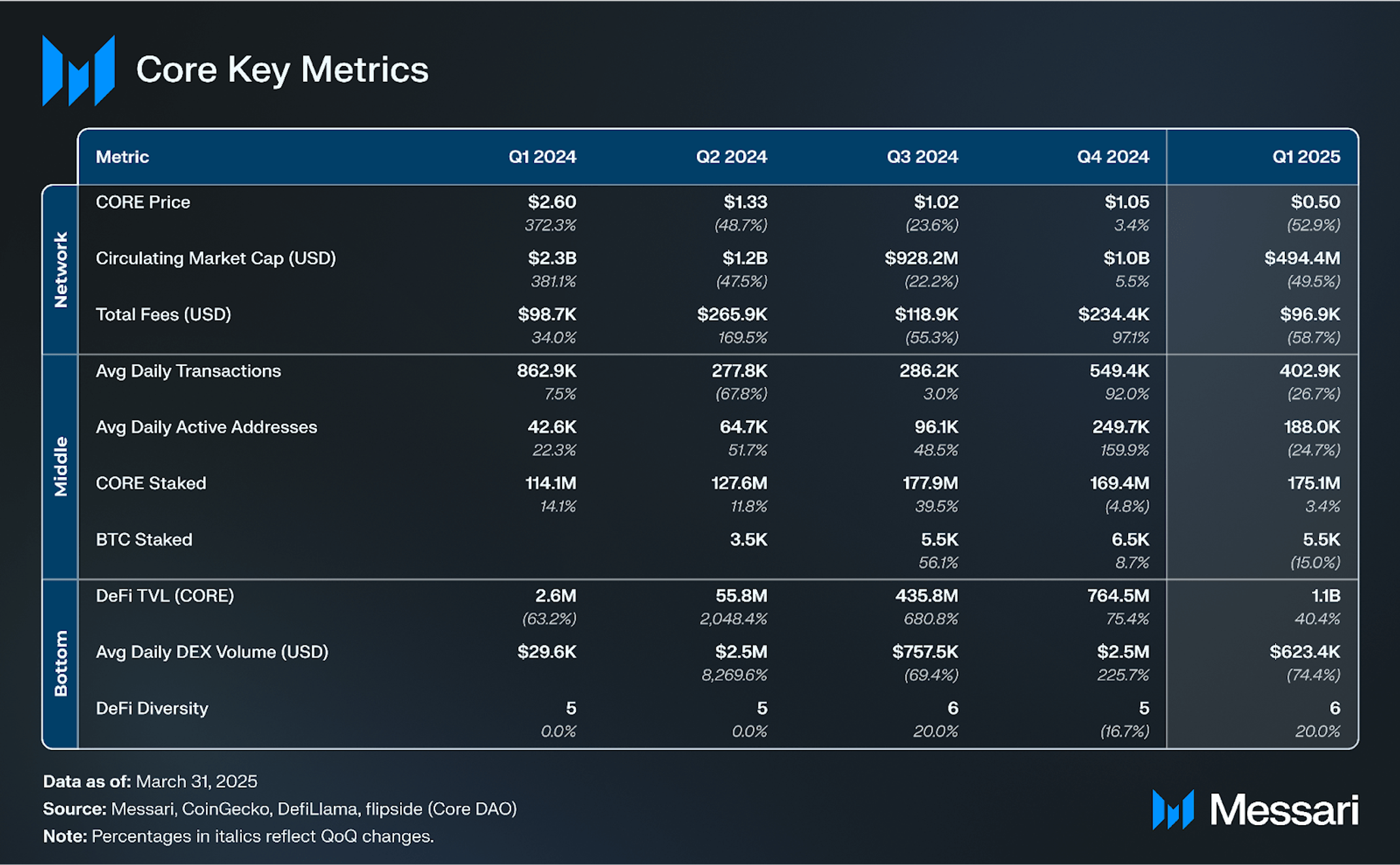Image resolution: width=1400 pixels, height=865 pixels.
Task: Click the '$2.3B' market cap value
Action: pyautogui.click(x=552, y=259)
